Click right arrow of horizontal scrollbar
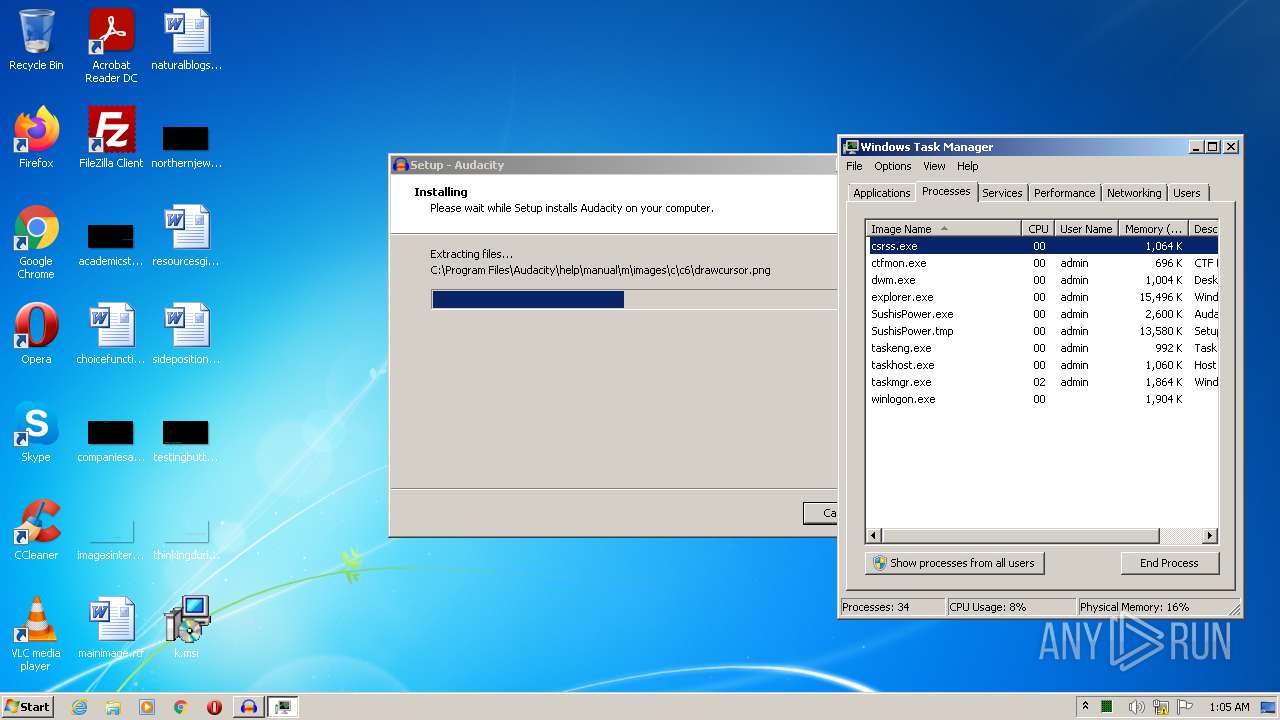This screenshot has height=720, width=1280. pyautogui.click(x=1209, y=536)
